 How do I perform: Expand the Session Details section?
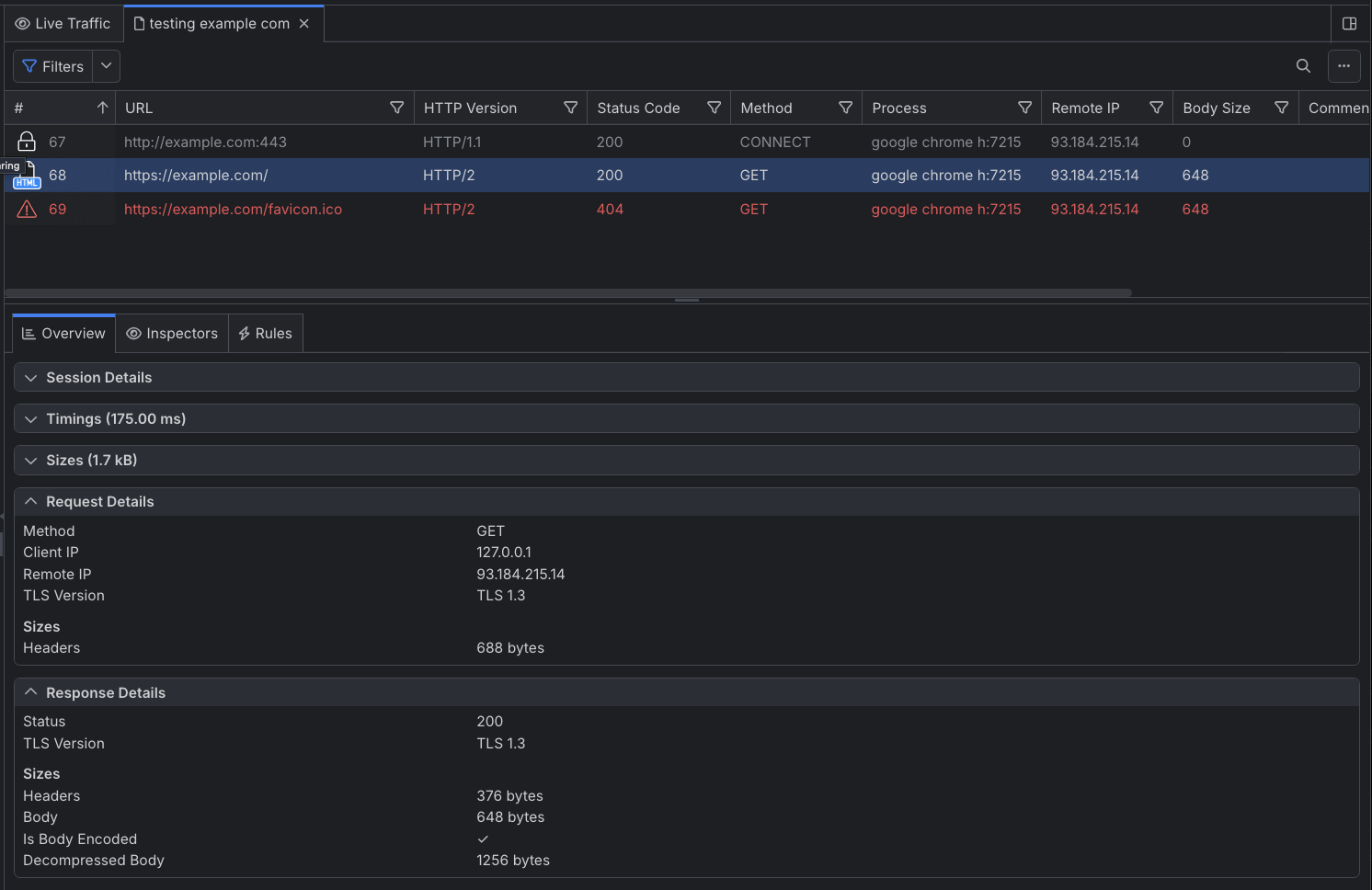pos(686,378)
